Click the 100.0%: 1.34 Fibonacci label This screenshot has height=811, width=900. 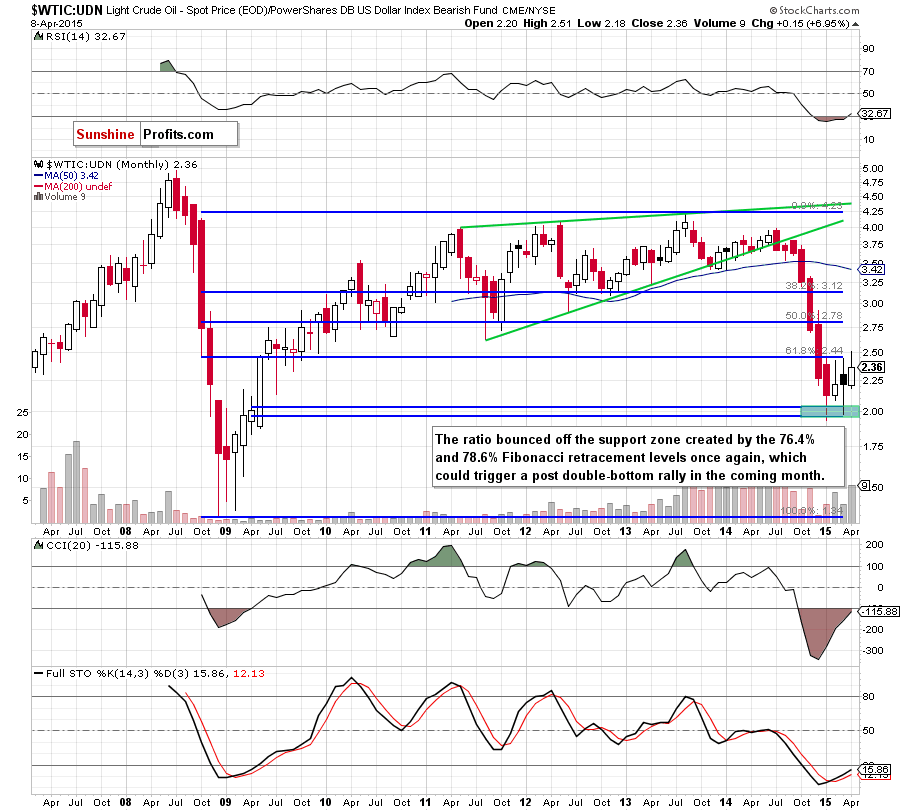pyautogui.click(x=812, y=511)
